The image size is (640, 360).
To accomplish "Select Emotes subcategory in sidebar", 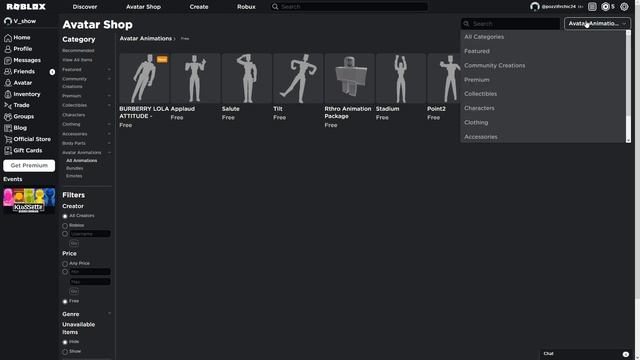I will (x=74, y=176).
